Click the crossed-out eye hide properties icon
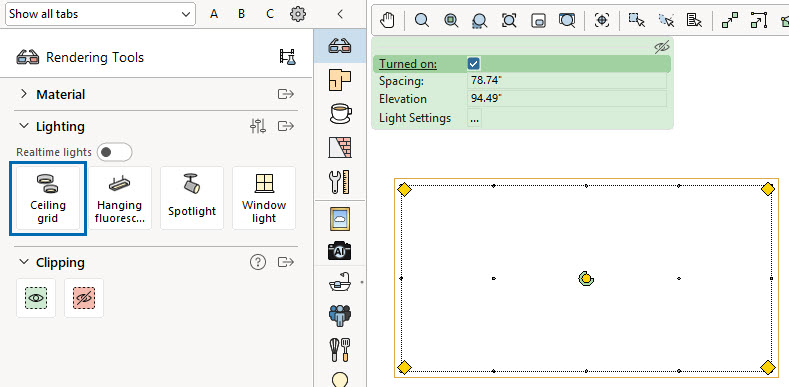 pos(662,47)
